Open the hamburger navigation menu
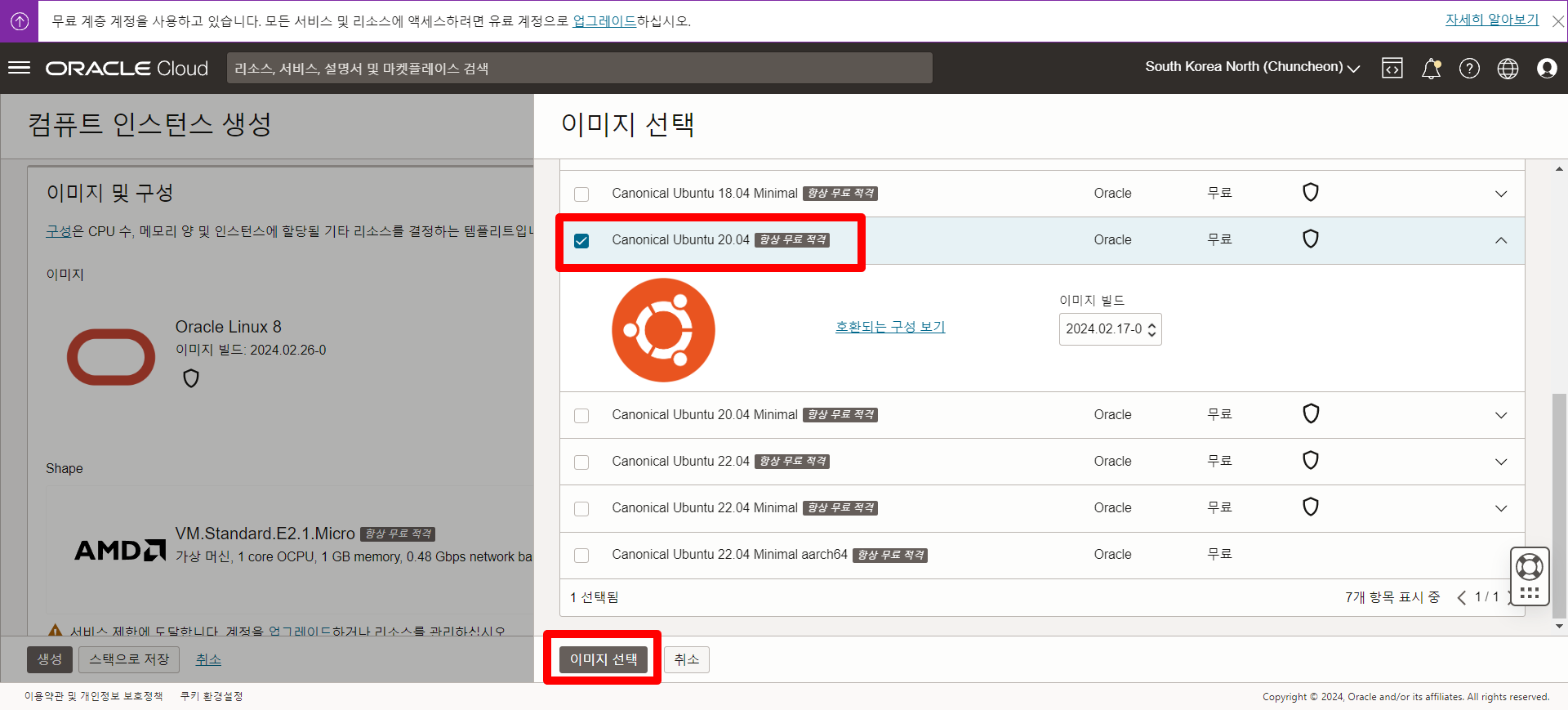Image resolution: width=1568 pixels, height=710 pixels. (x=19, y=68)
